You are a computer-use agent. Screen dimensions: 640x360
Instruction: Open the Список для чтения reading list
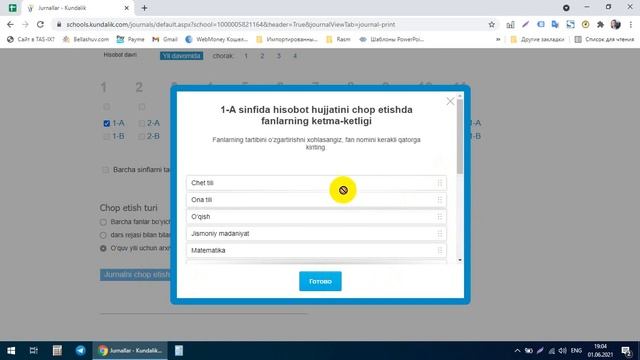604,39
